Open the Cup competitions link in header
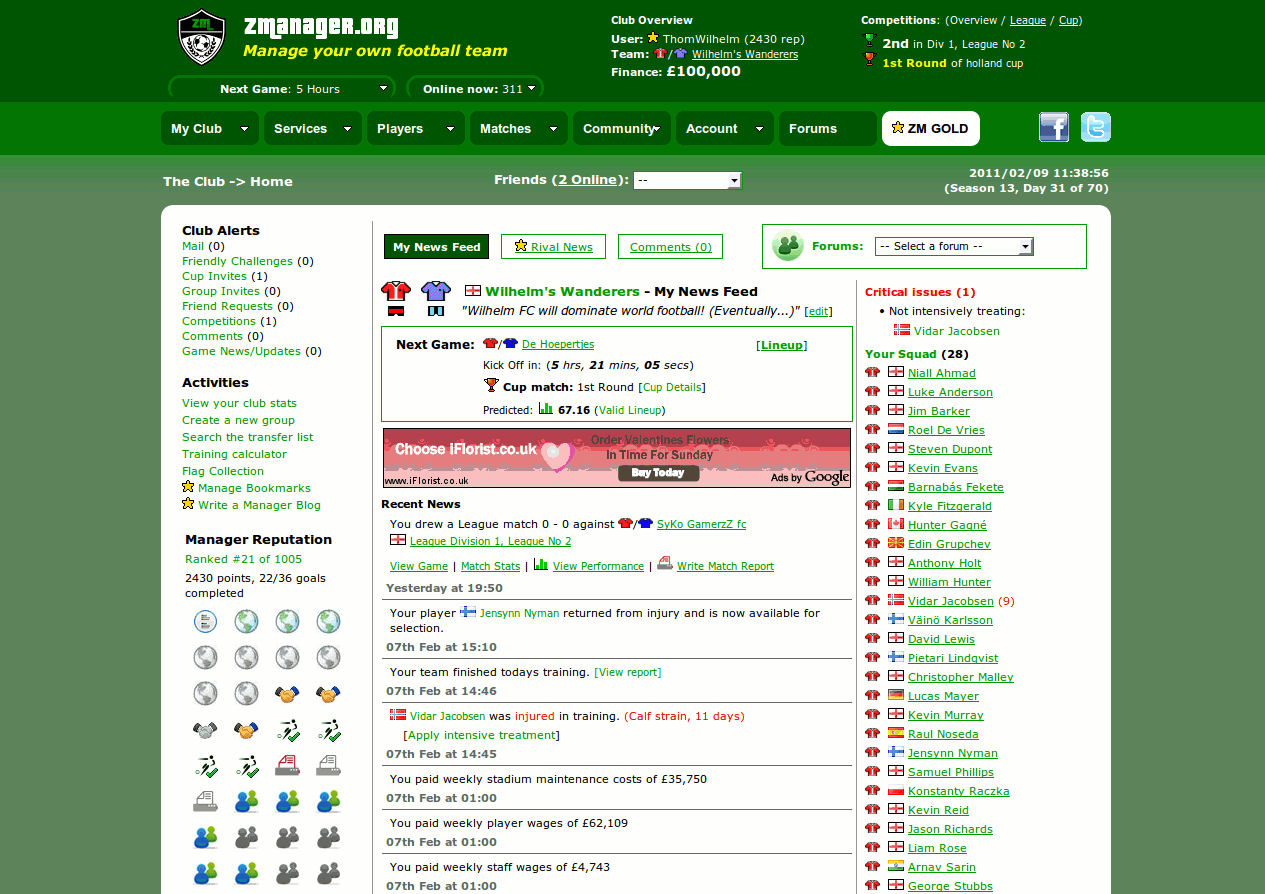This screenshot has width=1265, height=894. point(1068,20)
